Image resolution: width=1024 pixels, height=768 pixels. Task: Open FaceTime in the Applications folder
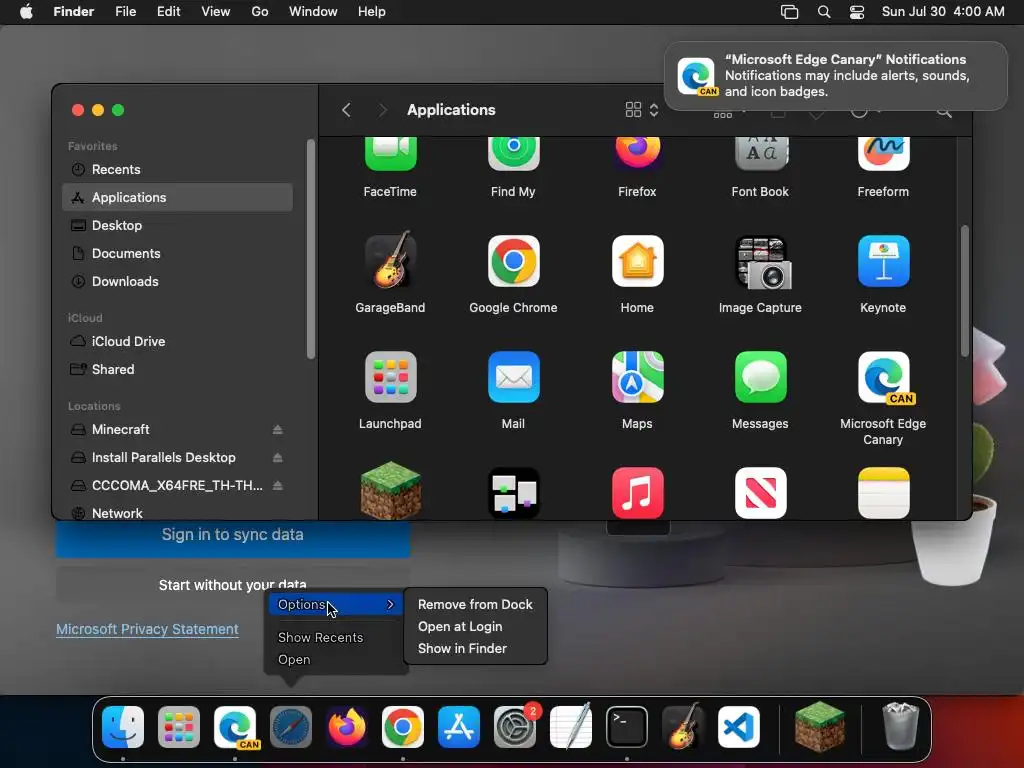(x=390, y=155)
